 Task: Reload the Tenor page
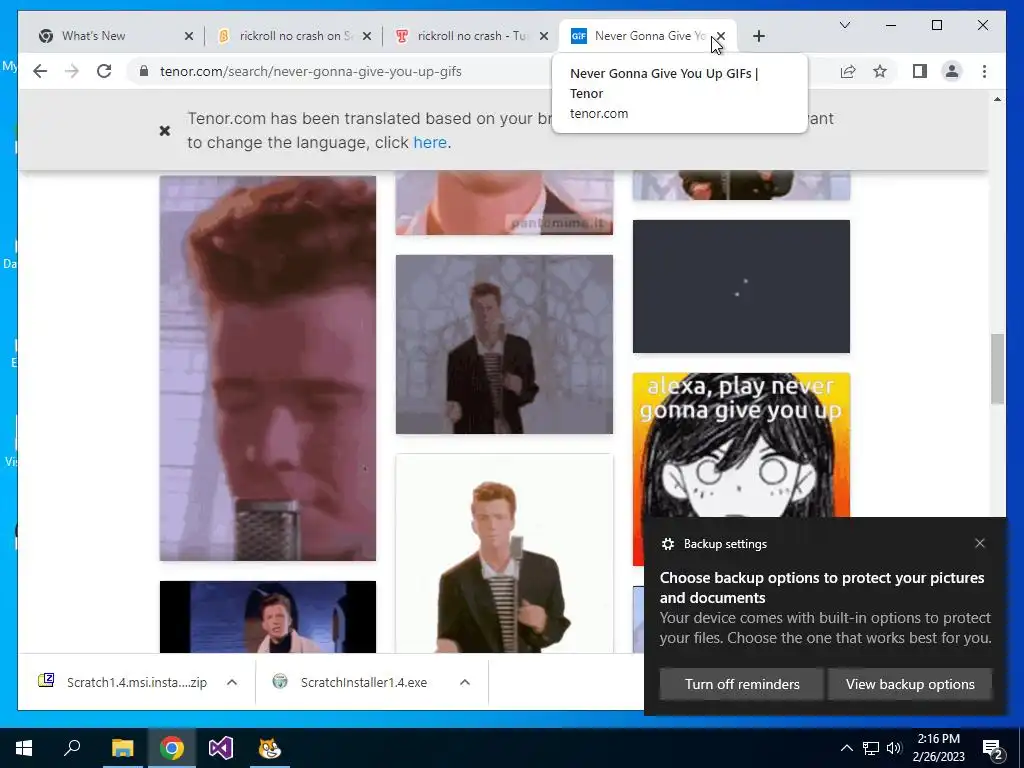click(x=104, y=71)
